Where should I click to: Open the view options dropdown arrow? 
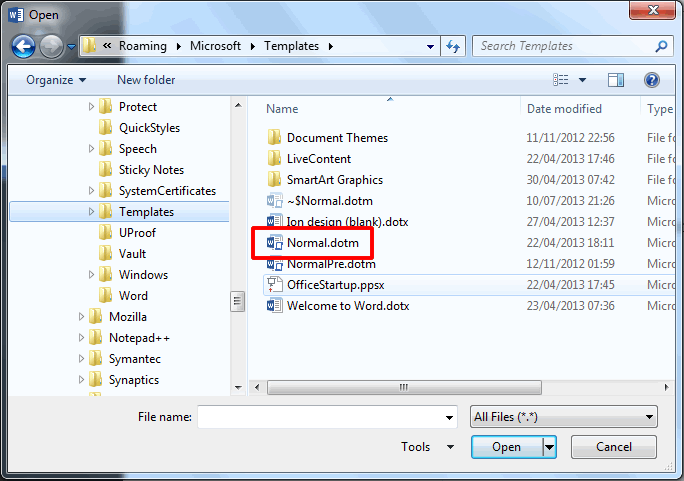coord(582,80)
